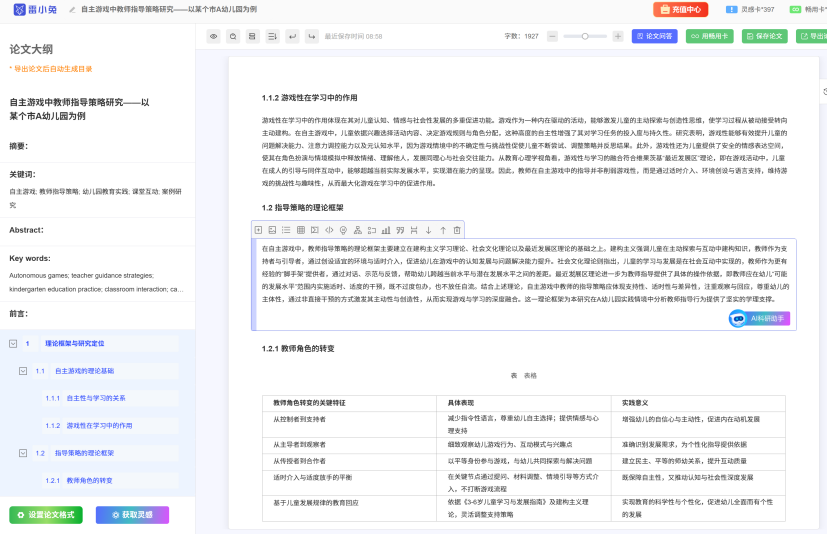Open the search magnifier tool in toolbar
This screenshot has height=534, width=827.
tap(233, 36)
